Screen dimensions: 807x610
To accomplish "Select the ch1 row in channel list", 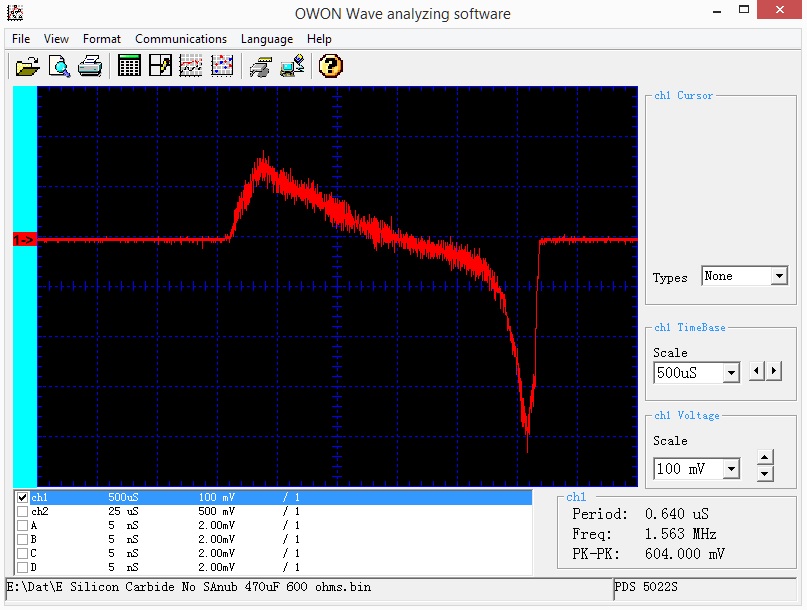I will click(x=273, y=497).
